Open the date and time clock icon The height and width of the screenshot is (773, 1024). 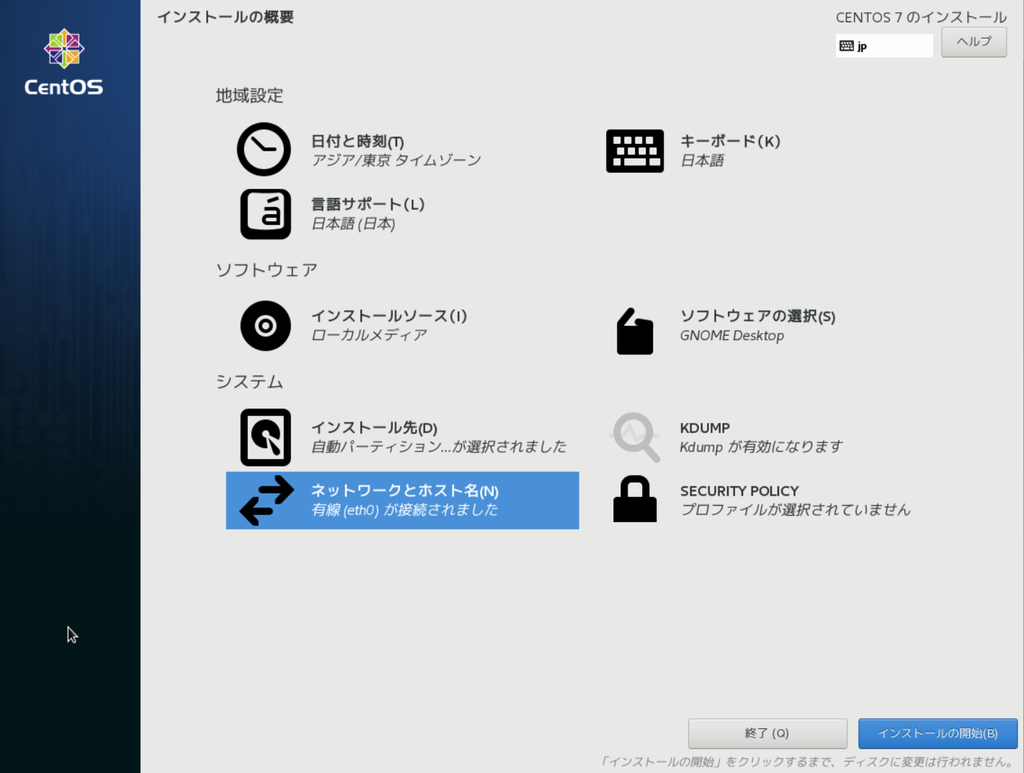[264, 150]
